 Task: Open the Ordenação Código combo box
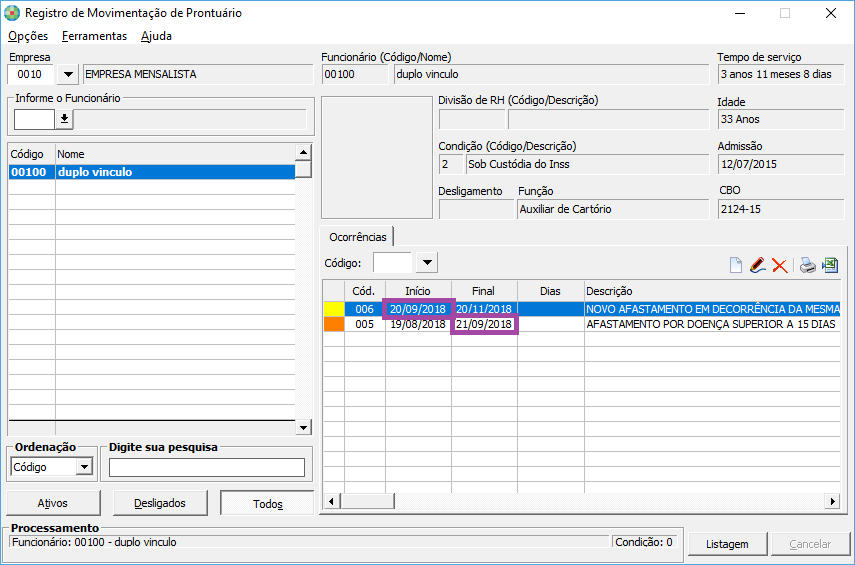tap(84, 467)
